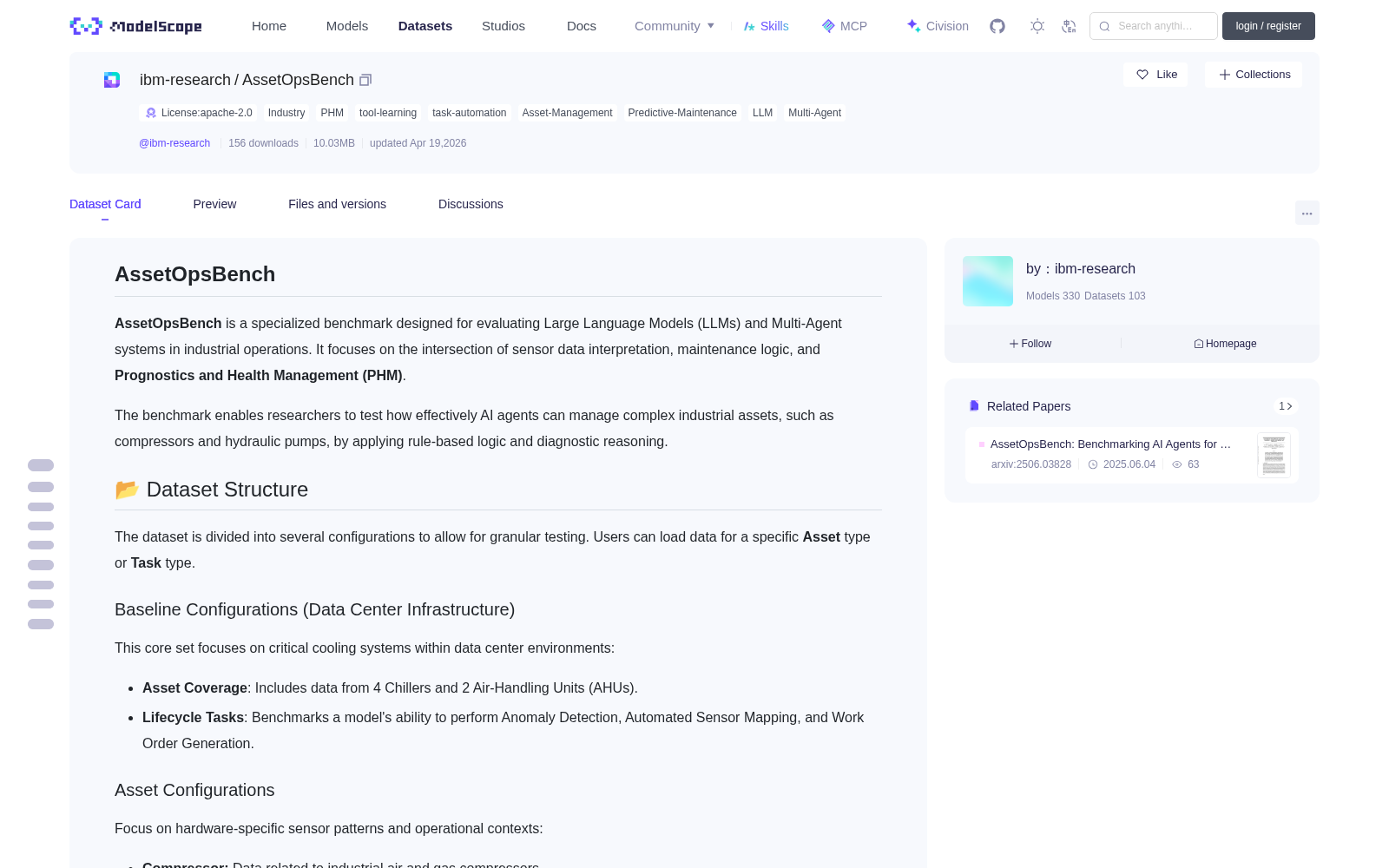This screenshot has width=1389, height=868.
Task: Open the Discussions tab
Action: coord(471,204)
